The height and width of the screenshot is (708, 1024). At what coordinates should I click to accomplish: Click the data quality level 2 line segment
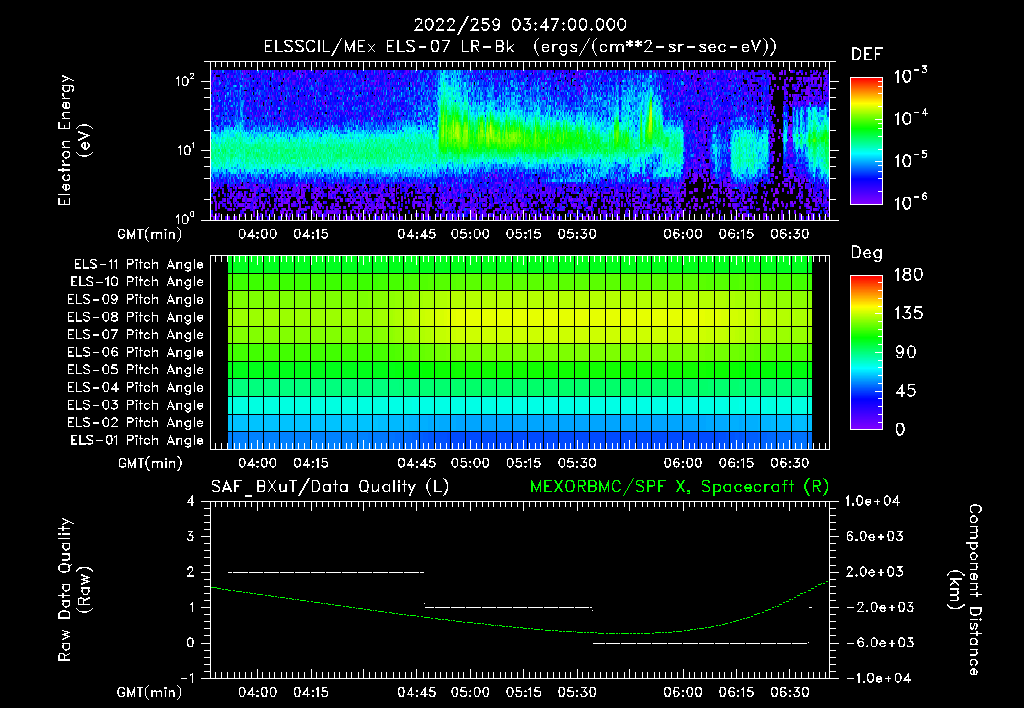pos(326,572)
